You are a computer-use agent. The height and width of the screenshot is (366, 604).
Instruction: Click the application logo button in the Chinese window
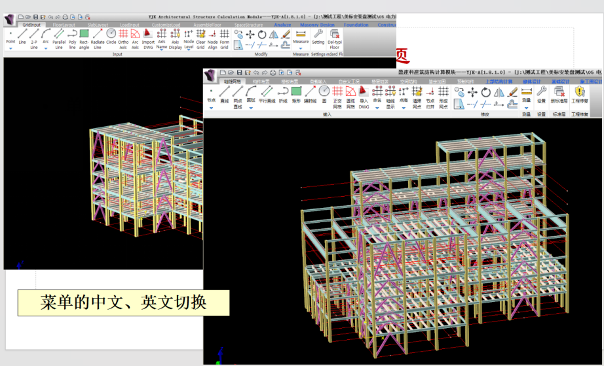(210, 75)
